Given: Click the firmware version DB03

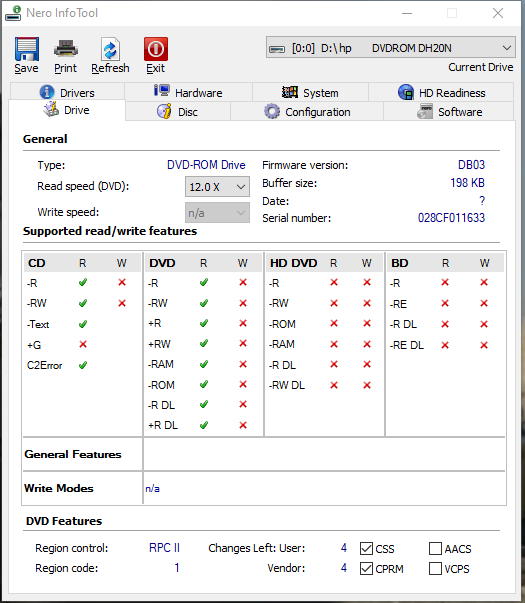Looking at the screenshot, I should tap(472, 165).
